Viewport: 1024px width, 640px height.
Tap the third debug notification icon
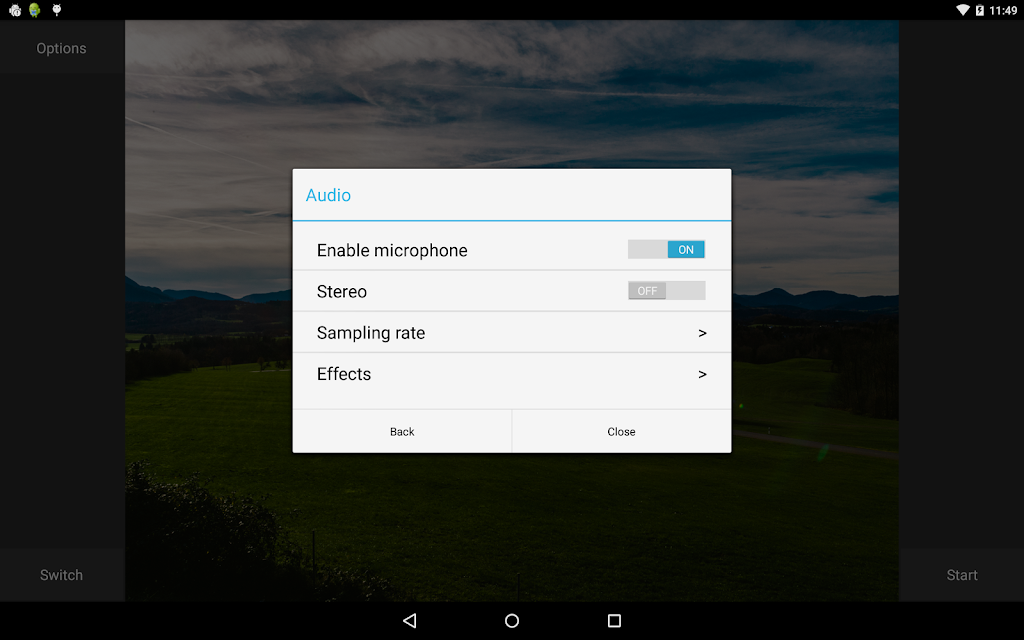(57, 9)
